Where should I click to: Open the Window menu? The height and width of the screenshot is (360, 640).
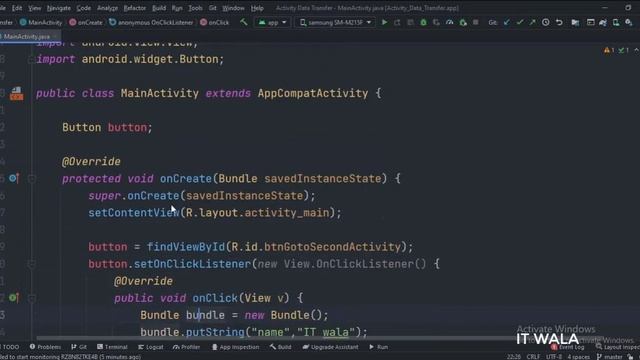tap(233, 8)
